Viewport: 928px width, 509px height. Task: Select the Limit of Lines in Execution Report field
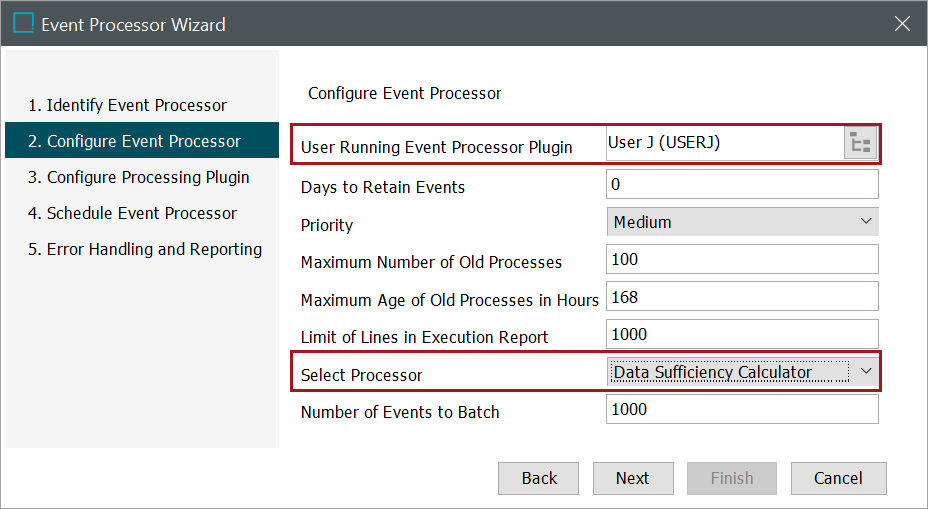pos(742,335)
